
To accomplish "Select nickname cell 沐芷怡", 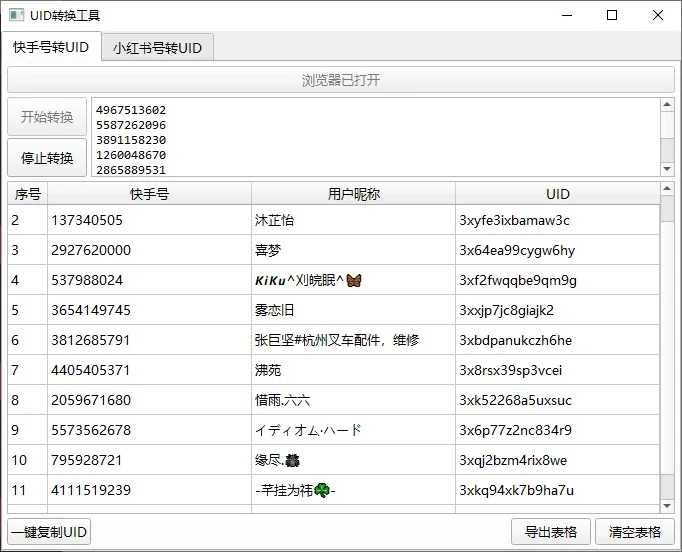I will (354, 220).
